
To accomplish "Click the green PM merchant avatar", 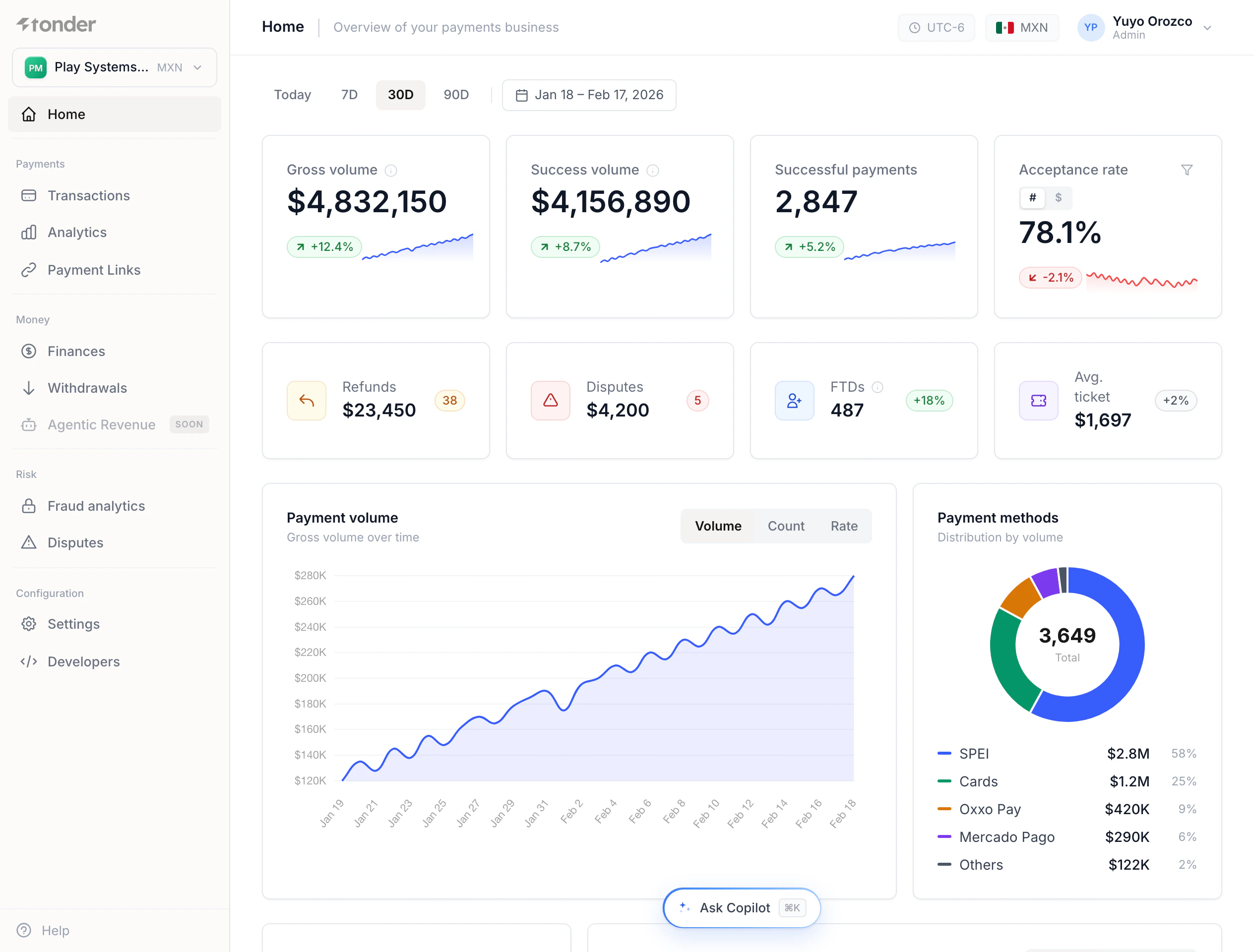I will coord(36,67).
